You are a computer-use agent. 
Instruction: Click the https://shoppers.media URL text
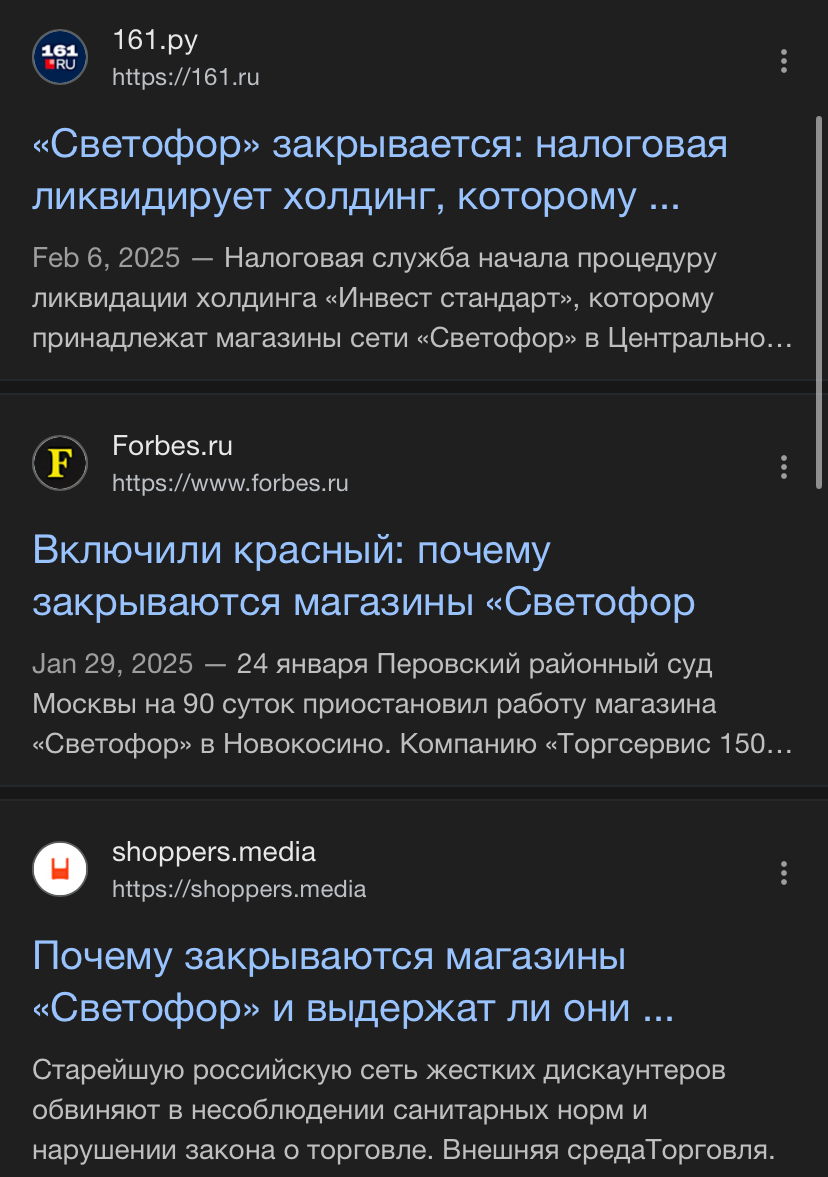239,889
